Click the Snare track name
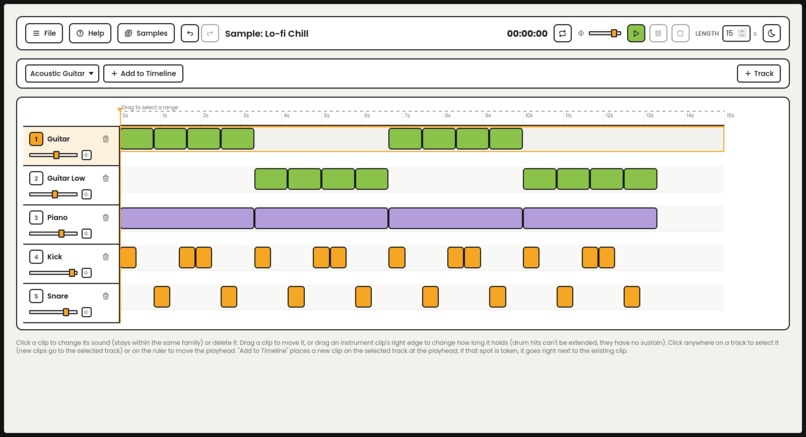 click(x=58, y=296)
